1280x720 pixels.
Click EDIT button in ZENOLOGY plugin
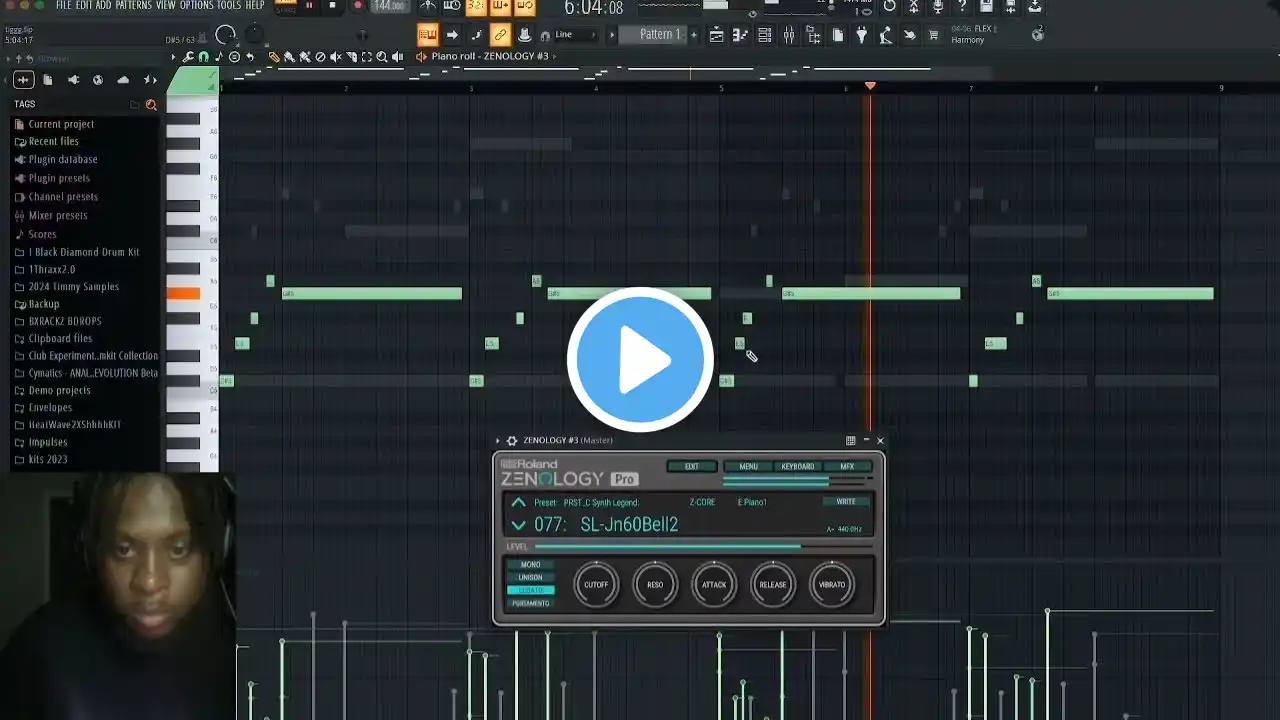(691, 466)
